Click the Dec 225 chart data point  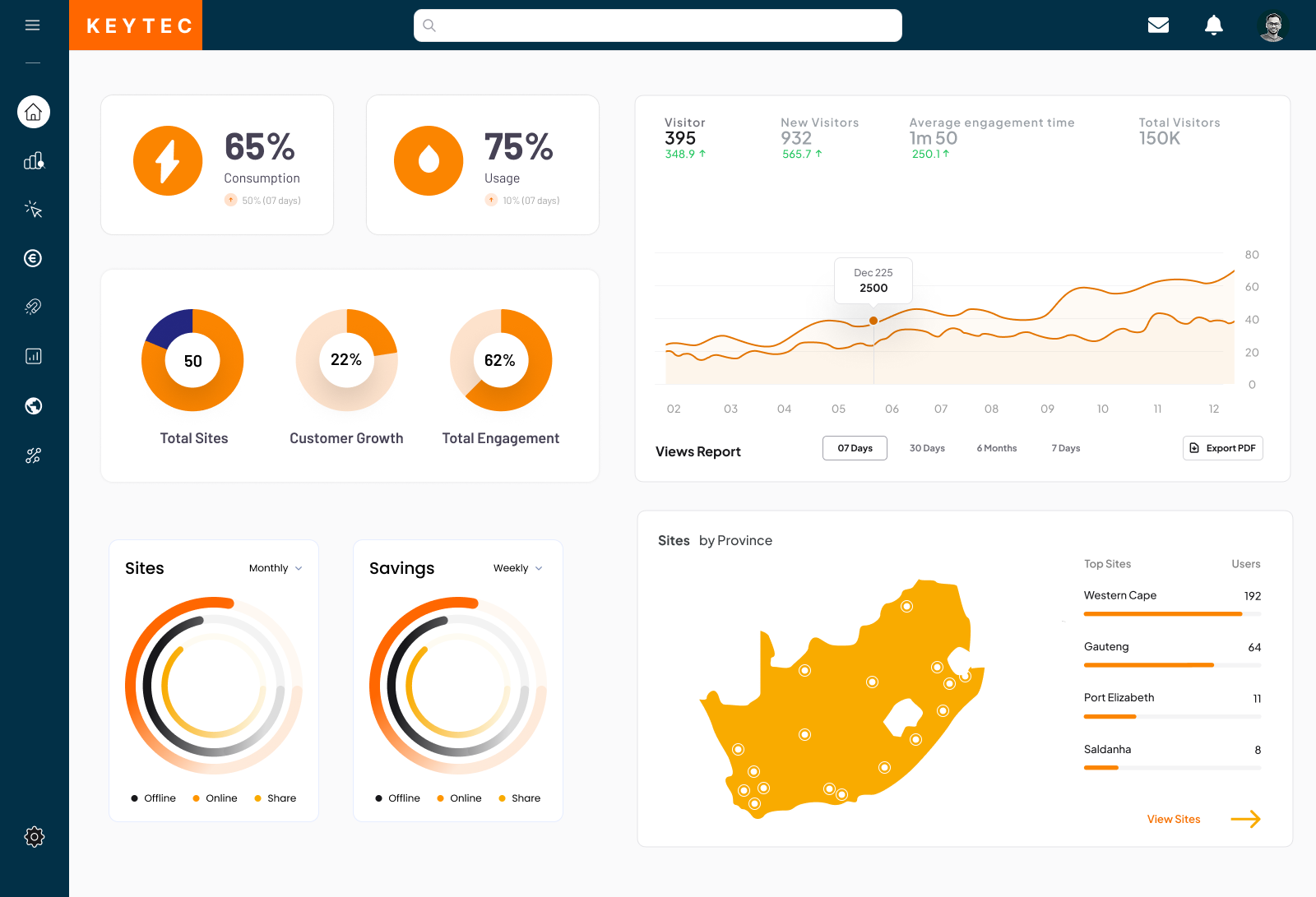pos(873,321)
